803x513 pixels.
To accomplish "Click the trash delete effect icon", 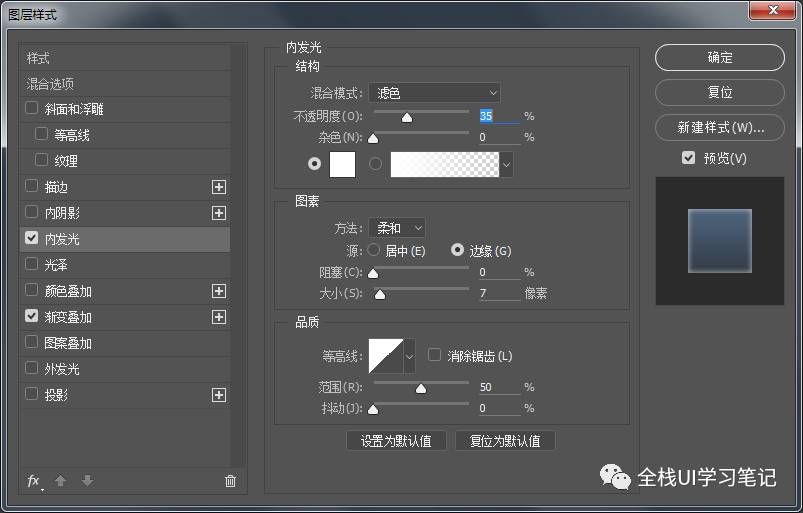I will click(230, 481).
